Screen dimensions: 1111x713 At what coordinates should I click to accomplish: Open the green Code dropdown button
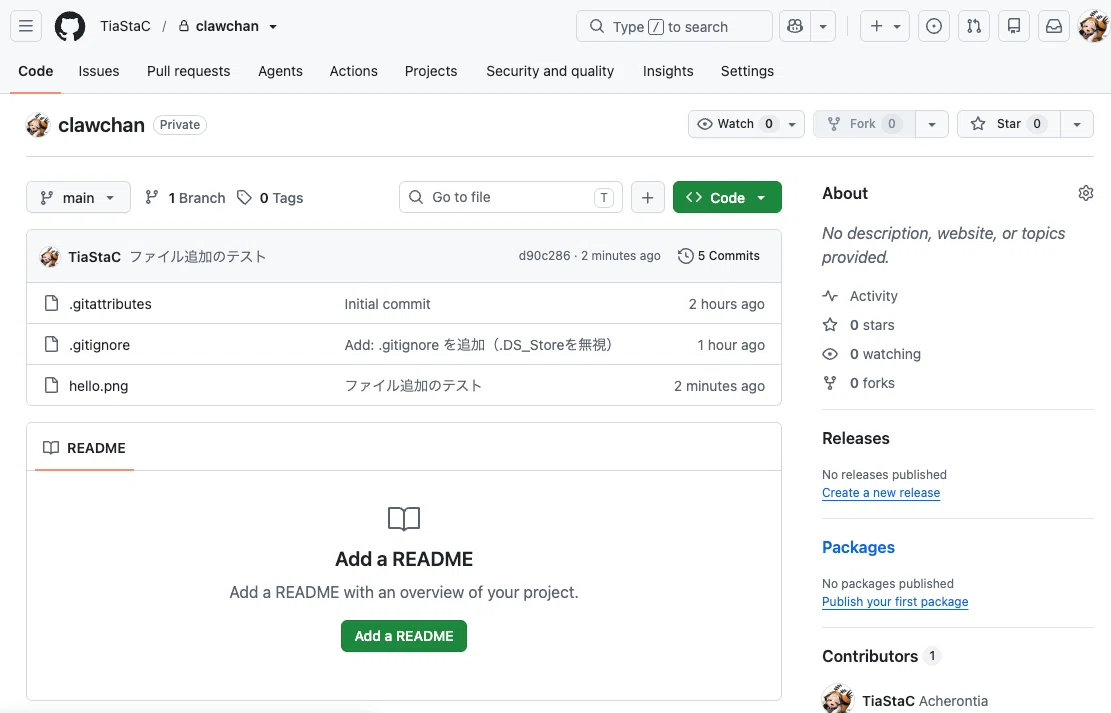(727, 197)
